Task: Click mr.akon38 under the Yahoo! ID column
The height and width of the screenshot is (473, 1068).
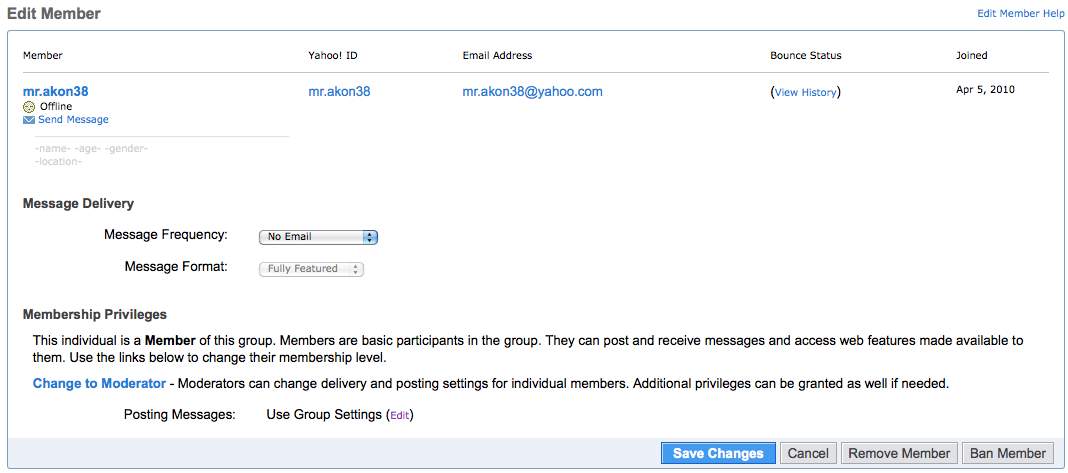Action: tap(339, 91)
